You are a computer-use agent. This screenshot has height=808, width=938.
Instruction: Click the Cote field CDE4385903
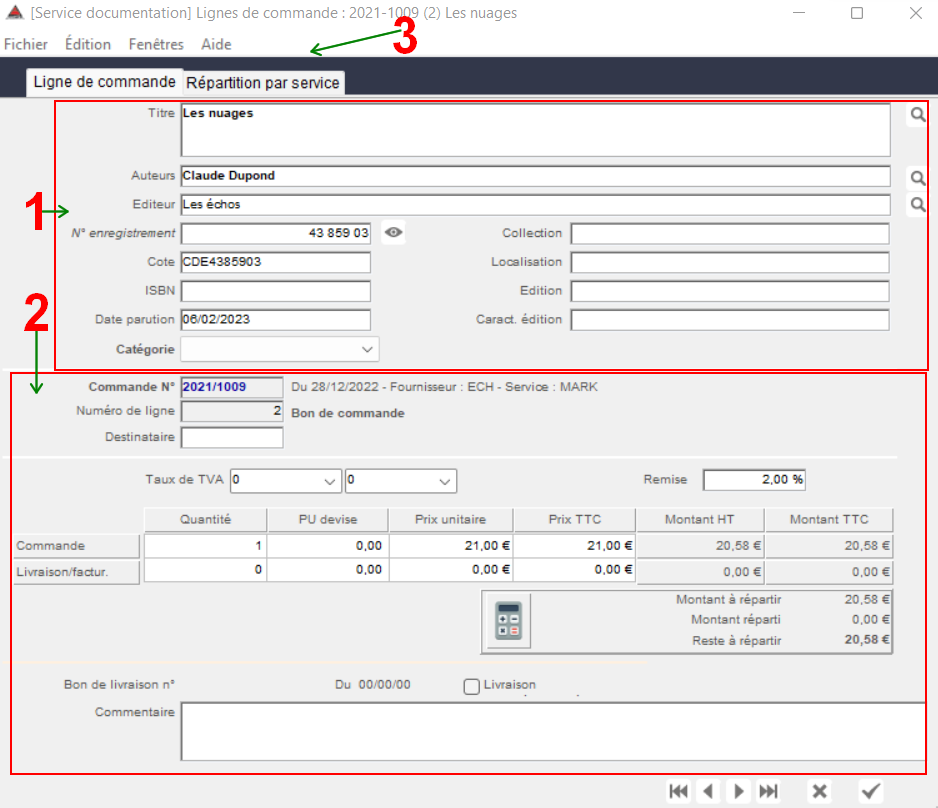(276, 262)
